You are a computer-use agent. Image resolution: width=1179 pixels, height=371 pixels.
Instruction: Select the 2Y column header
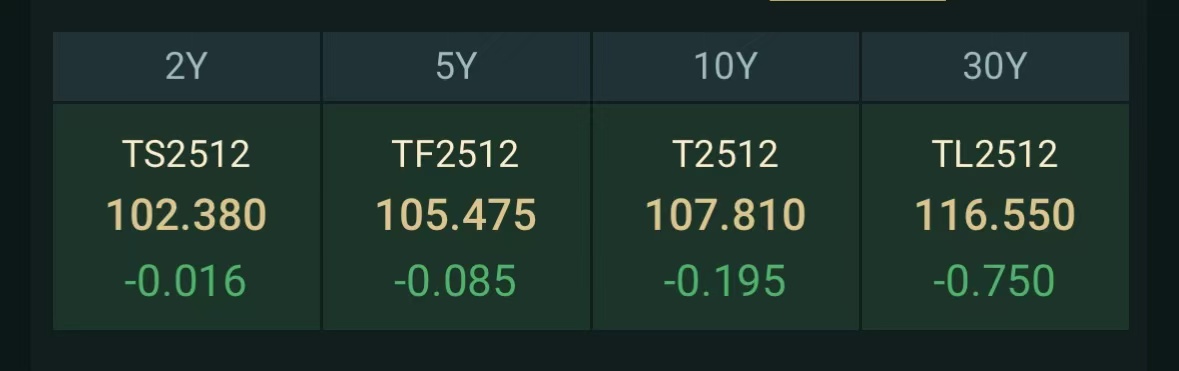pos(186,66)
